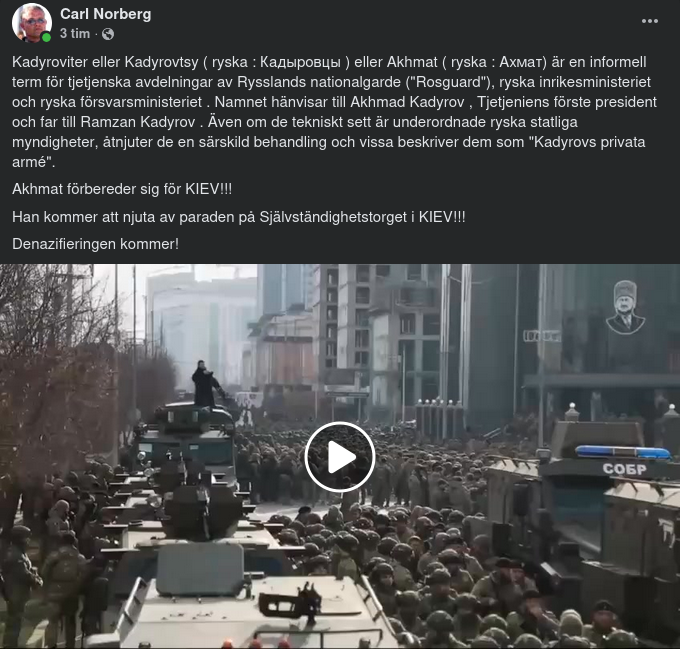Screen dimensions: 680x649
Task: Click the man standing atop the armored vehicle
Action: tap(204, 384)
